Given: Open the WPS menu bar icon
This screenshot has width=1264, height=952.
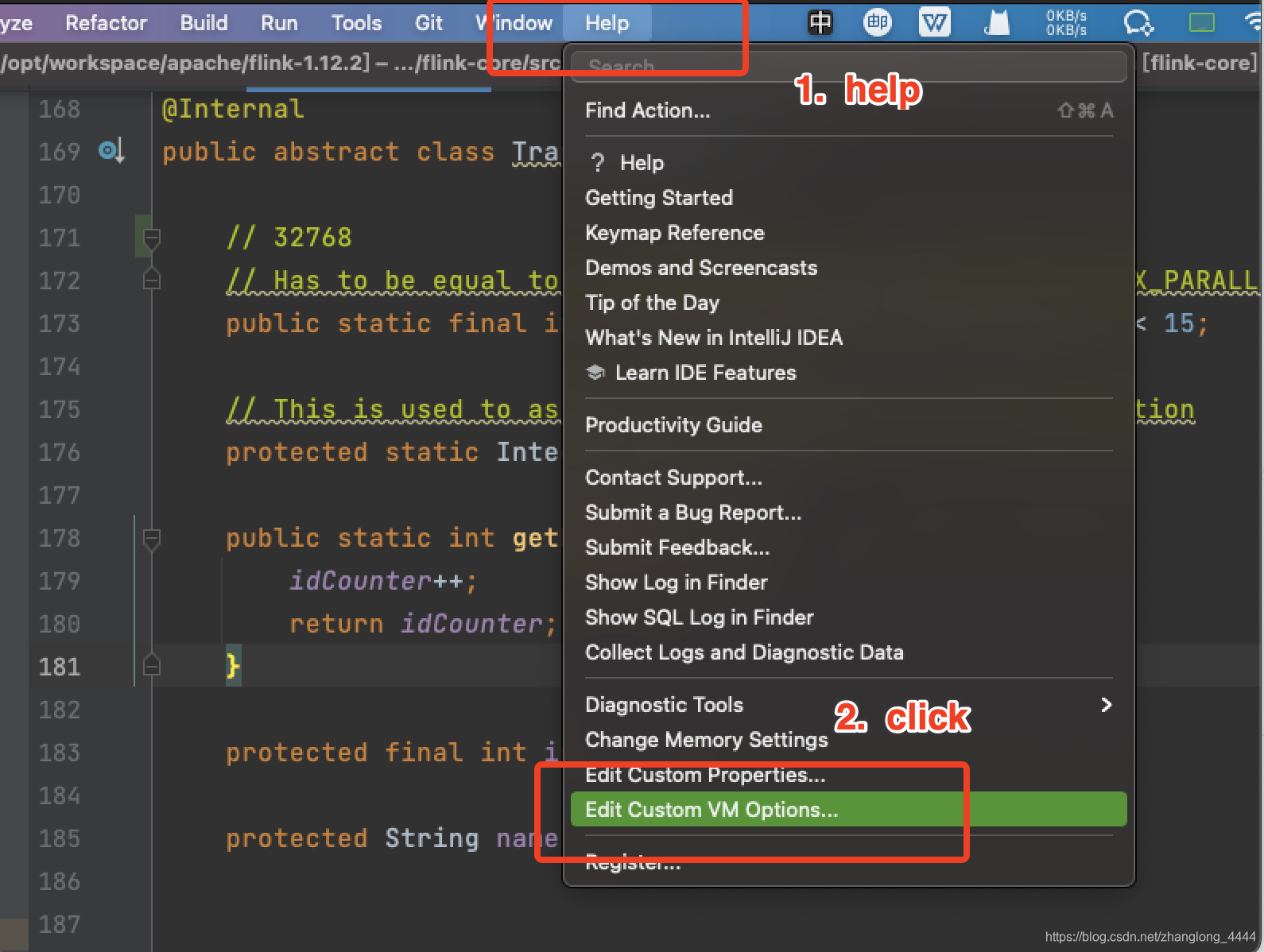Looking at the screenshot, I should pos(935,22).
